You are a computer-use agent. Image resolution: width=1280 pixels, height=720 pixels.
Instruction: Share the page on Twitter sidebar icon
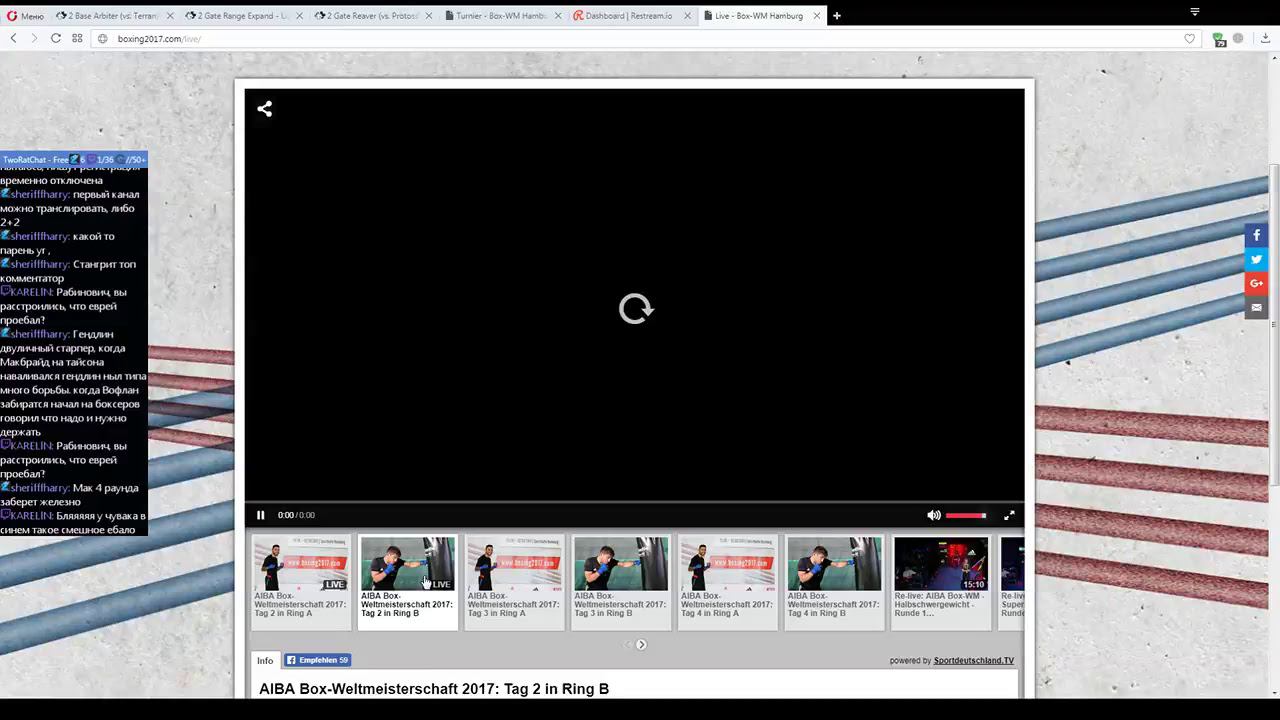click(x=1257, y=259)
